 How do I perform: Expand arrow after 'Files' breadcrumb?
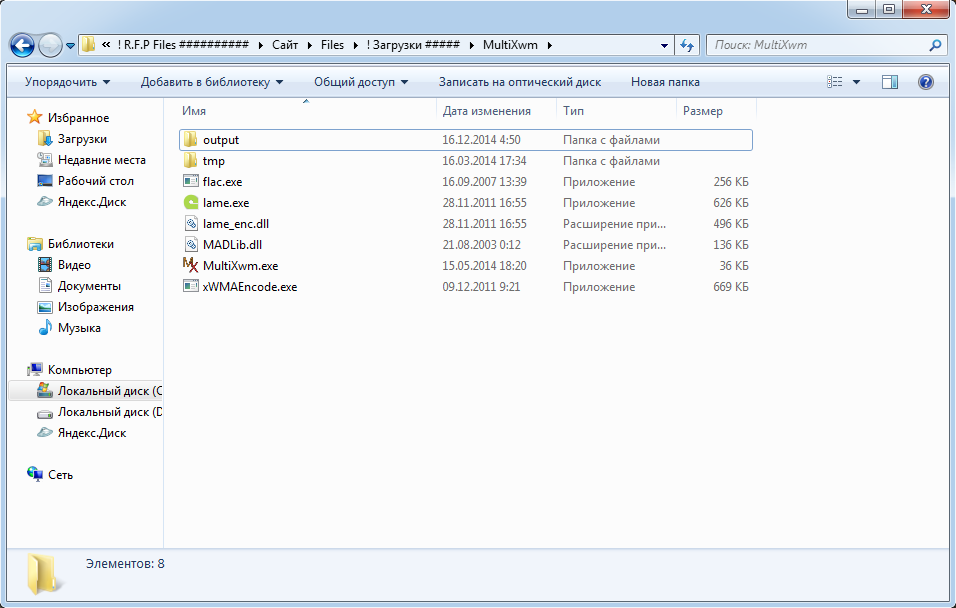355,45
